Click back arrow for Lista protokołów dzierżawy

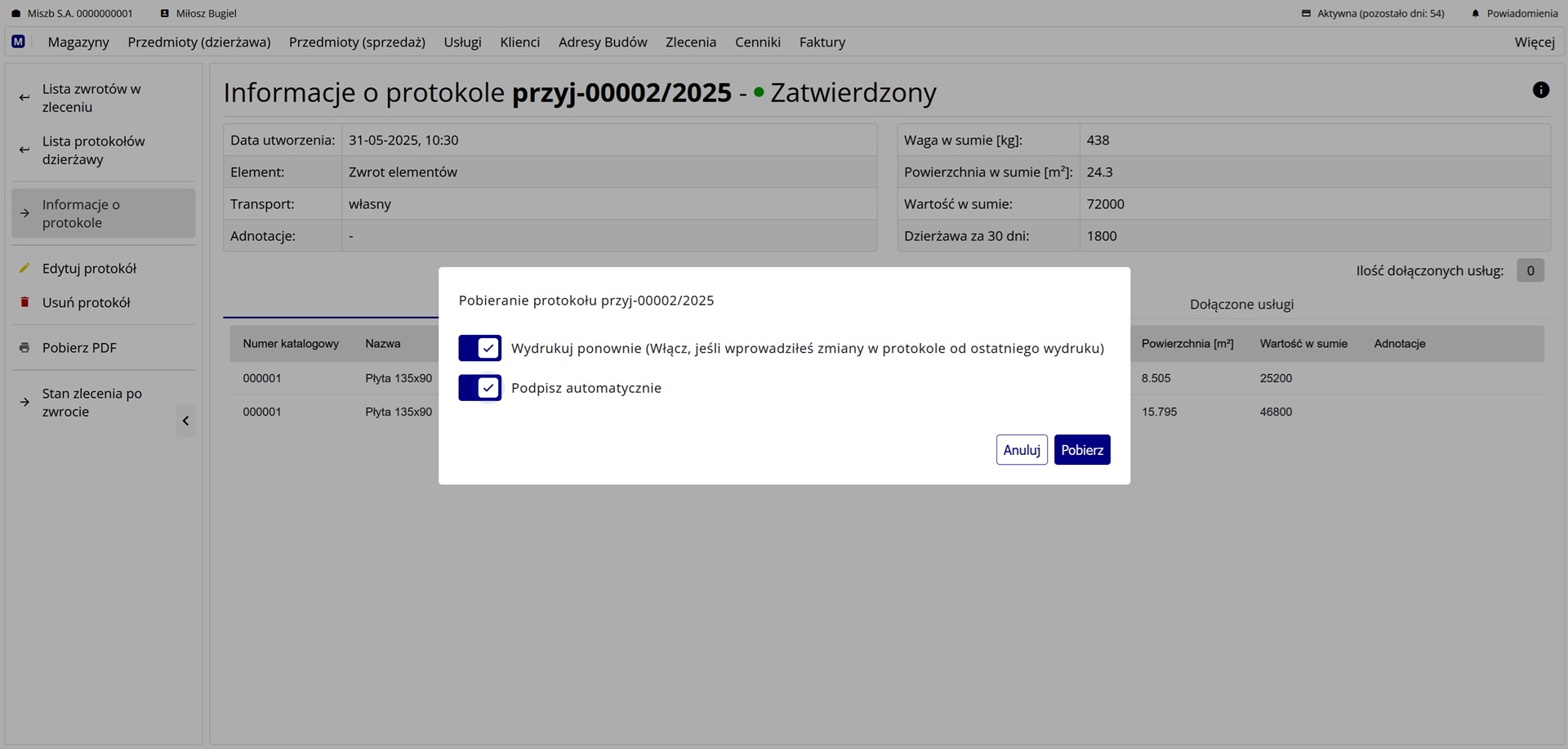(24, 149)
